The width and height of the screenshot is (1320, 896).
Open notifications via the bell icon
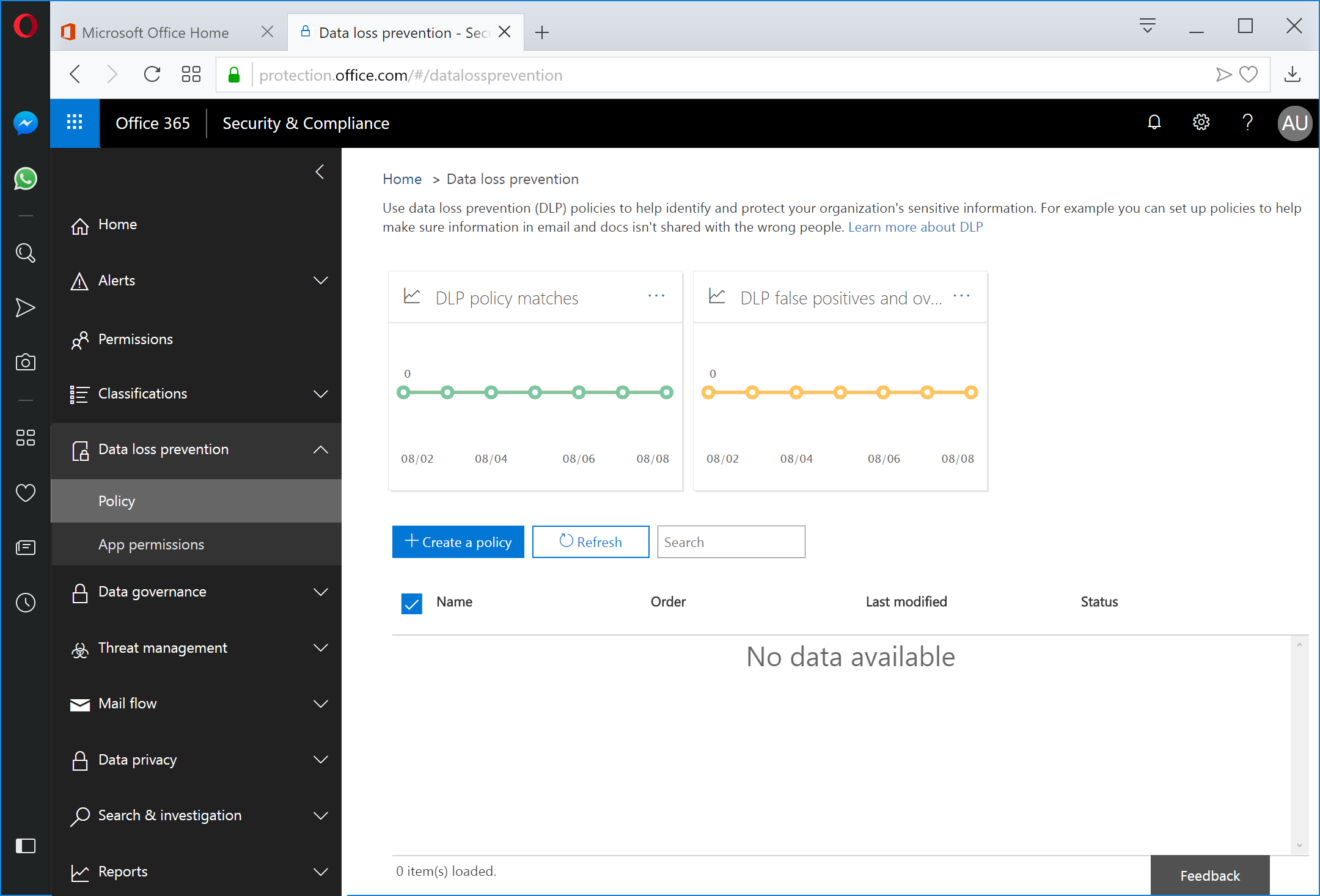[x=1154, y=122]
